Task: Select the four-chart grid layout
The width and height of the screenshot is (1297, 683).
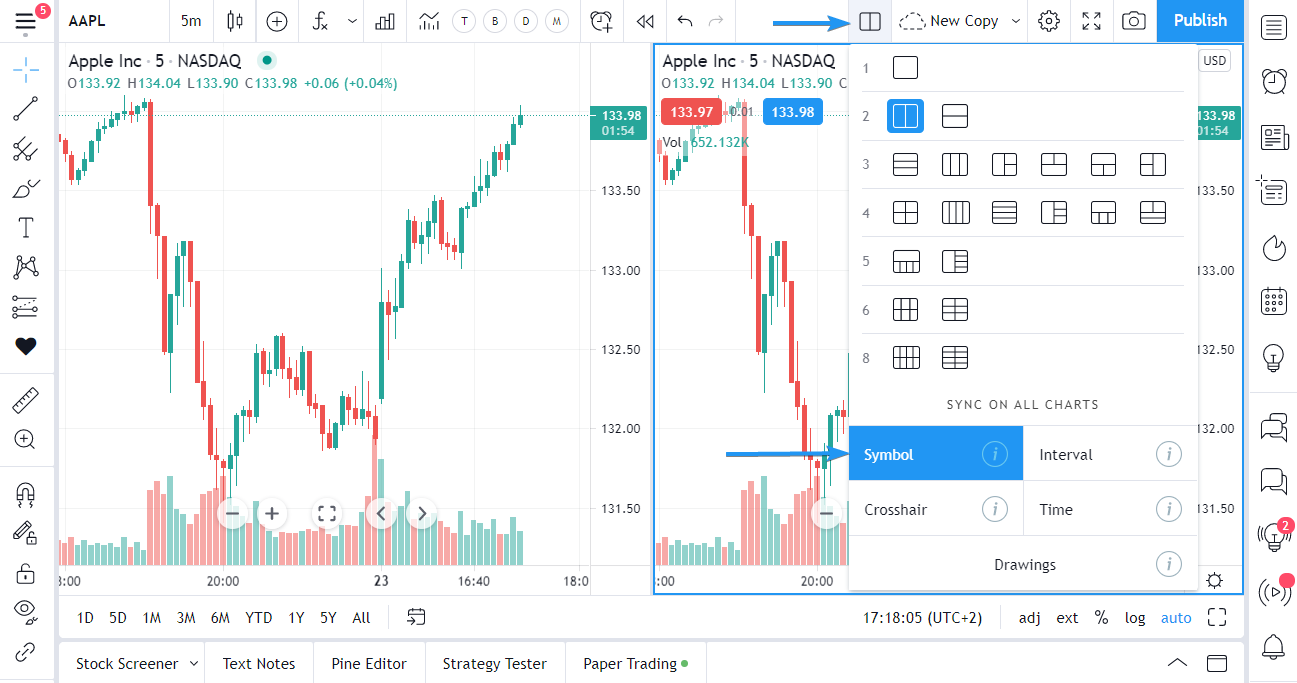Action: [905, 213]
